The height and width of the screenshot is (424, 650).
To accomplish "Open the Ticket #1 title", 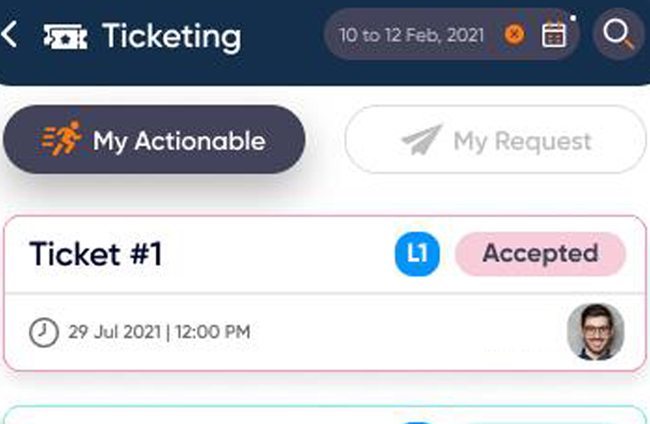I will click(x=96, y=254).
